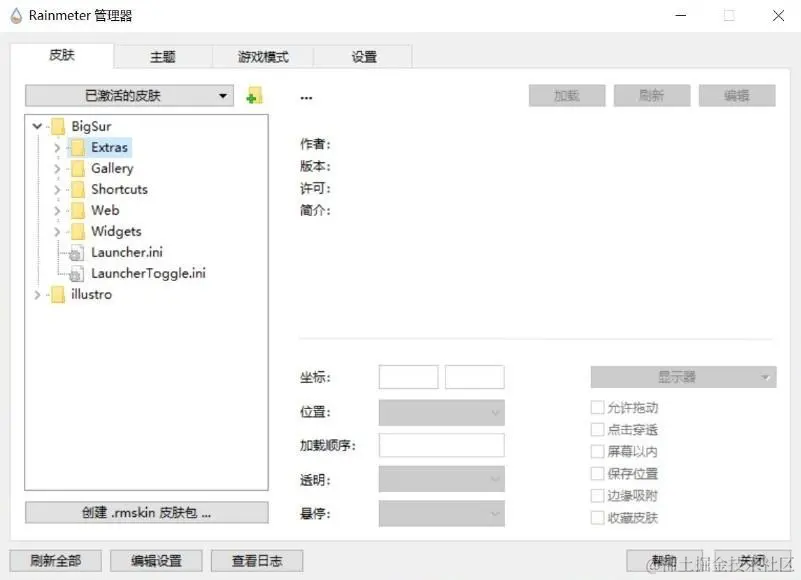Click the Widgets folder icon

pos(78,231)
